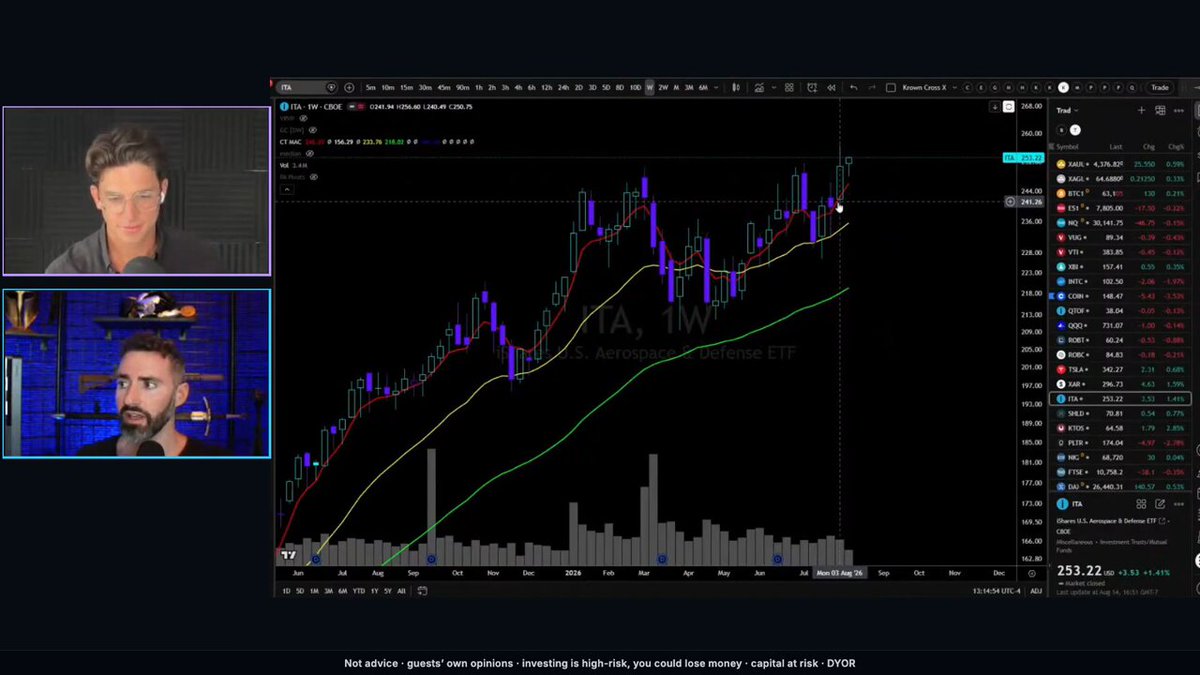The height and width of the screenshot is (675, 1200).
Task: Select the 2W timeframe
Action: pos(664,87)
